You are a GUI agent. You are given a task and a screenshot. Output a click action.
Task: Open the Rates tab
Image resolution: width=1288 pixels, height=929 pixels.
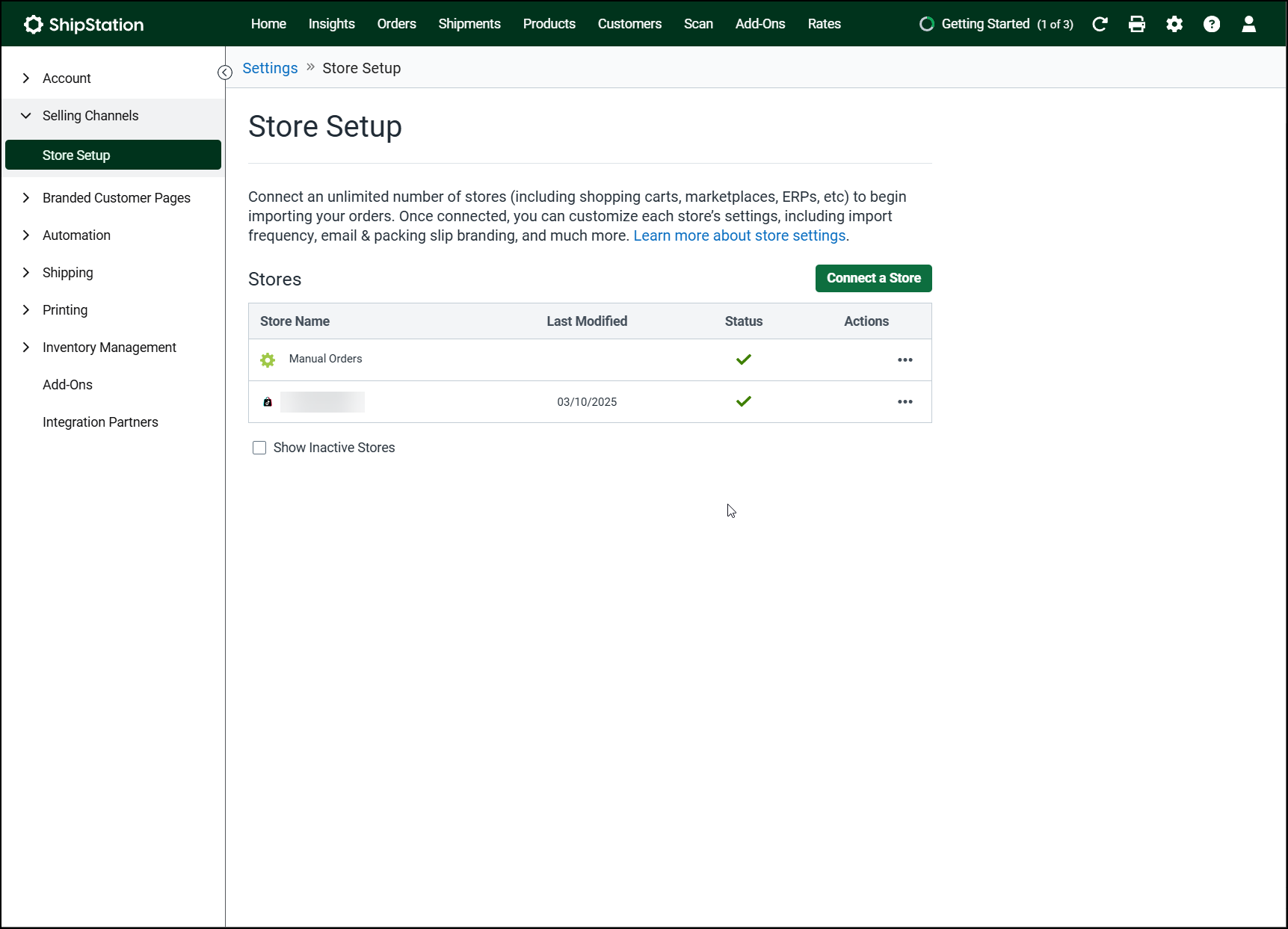(x=825, y=24)
